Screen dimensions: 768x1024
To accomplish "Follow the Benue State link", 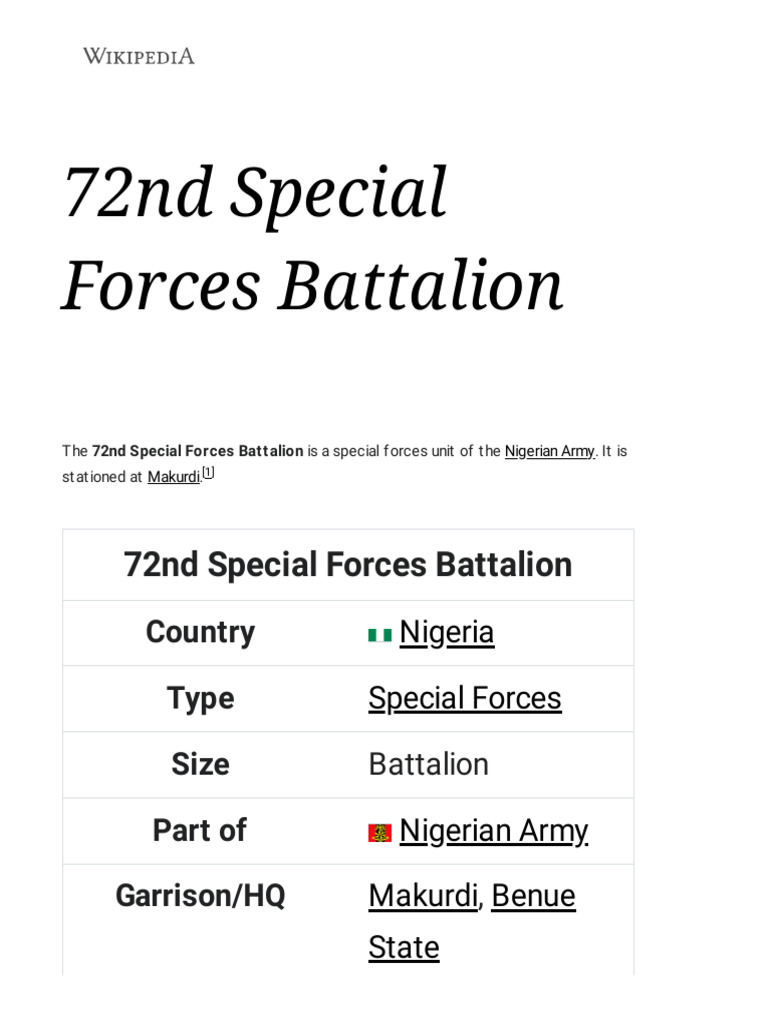I will tap(533, 896).
